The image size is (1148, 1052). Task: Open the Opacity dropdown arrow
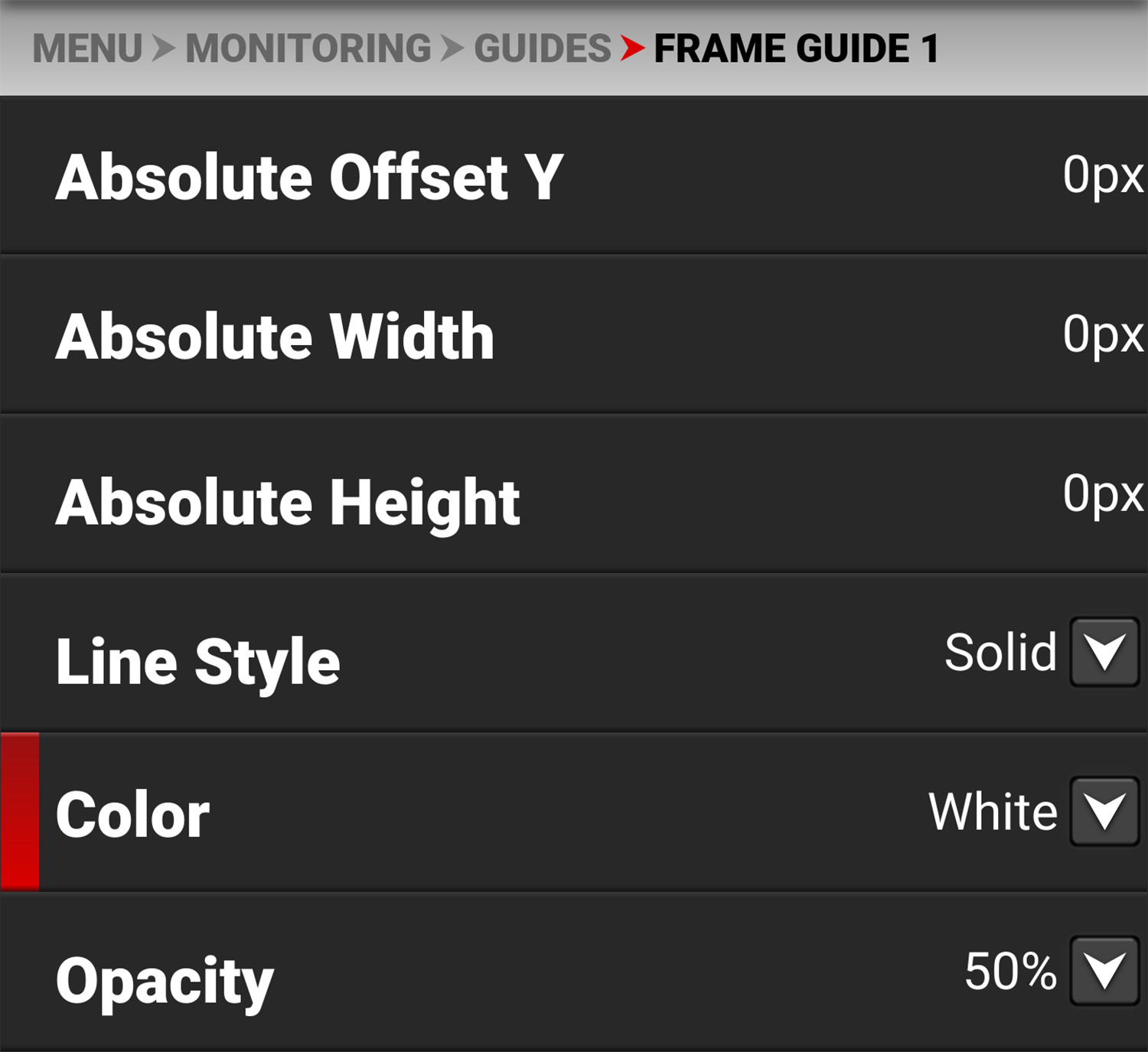tap(1104, 971)
